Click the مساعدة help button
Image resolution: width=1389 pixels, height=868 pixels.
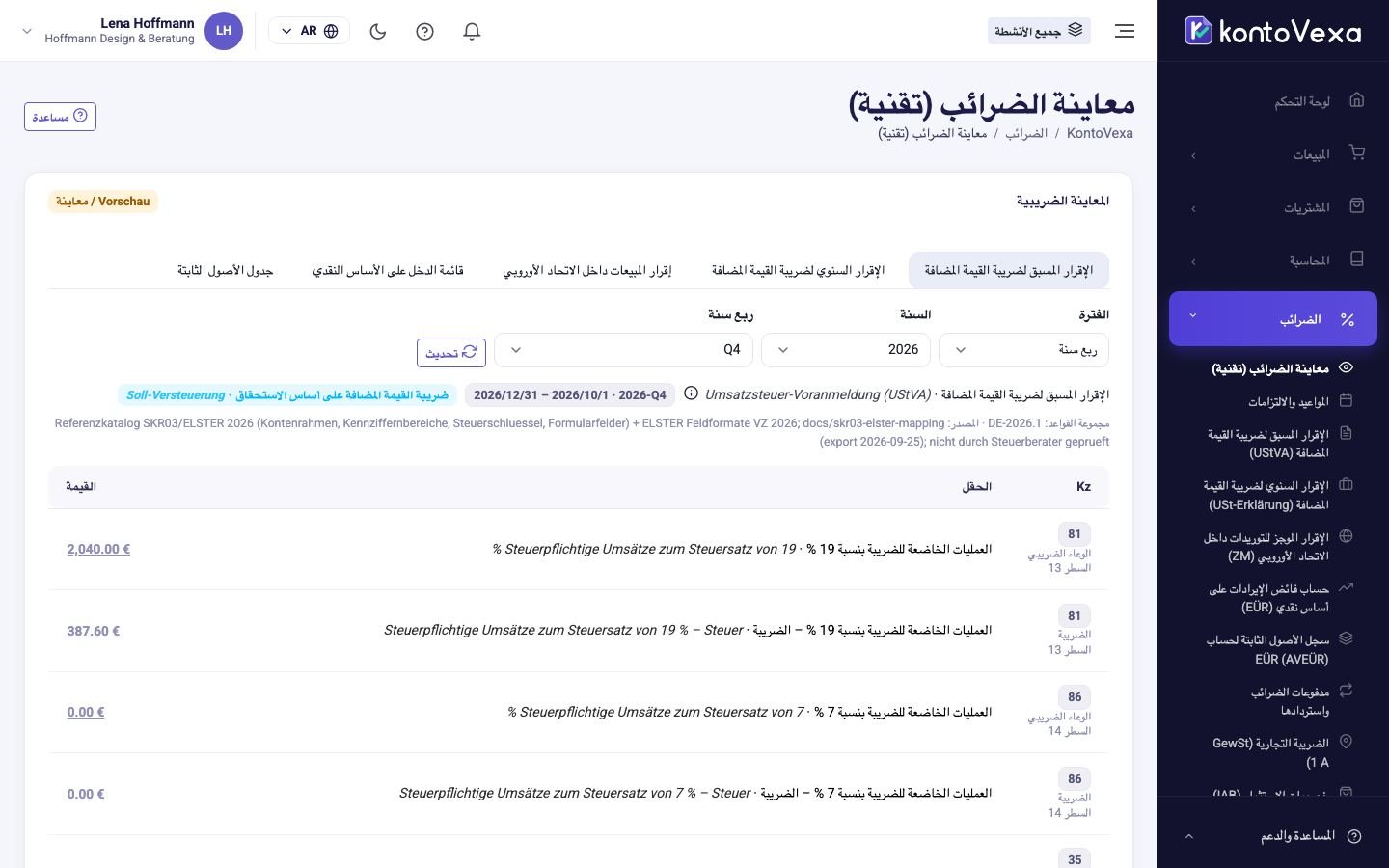tap(60, 117)
